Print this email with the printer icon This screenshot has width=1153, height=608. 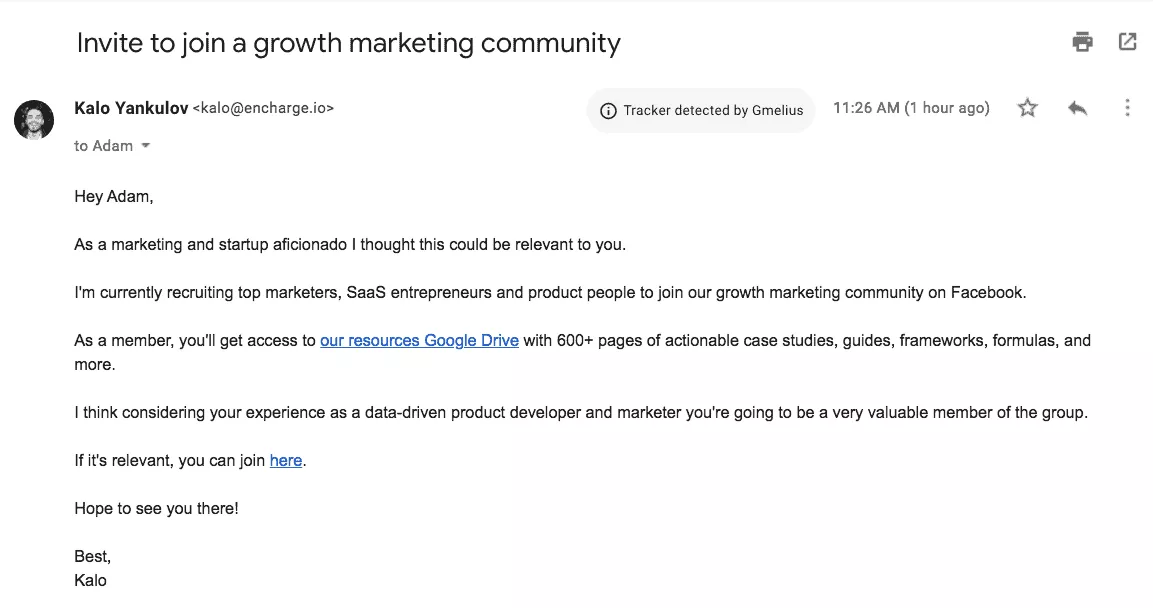click(1082, 42)
